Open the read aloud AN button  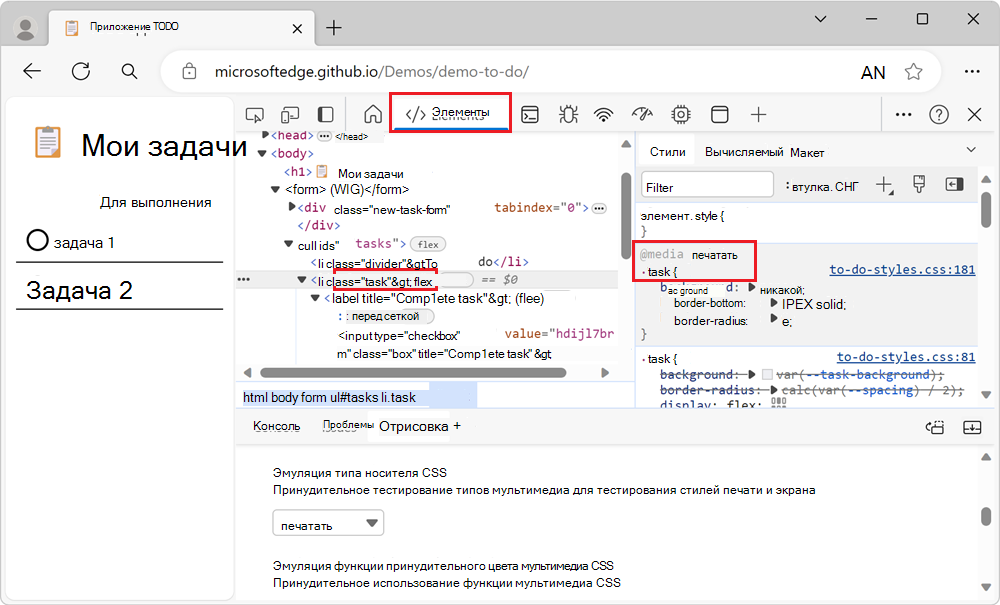point(873,73)
